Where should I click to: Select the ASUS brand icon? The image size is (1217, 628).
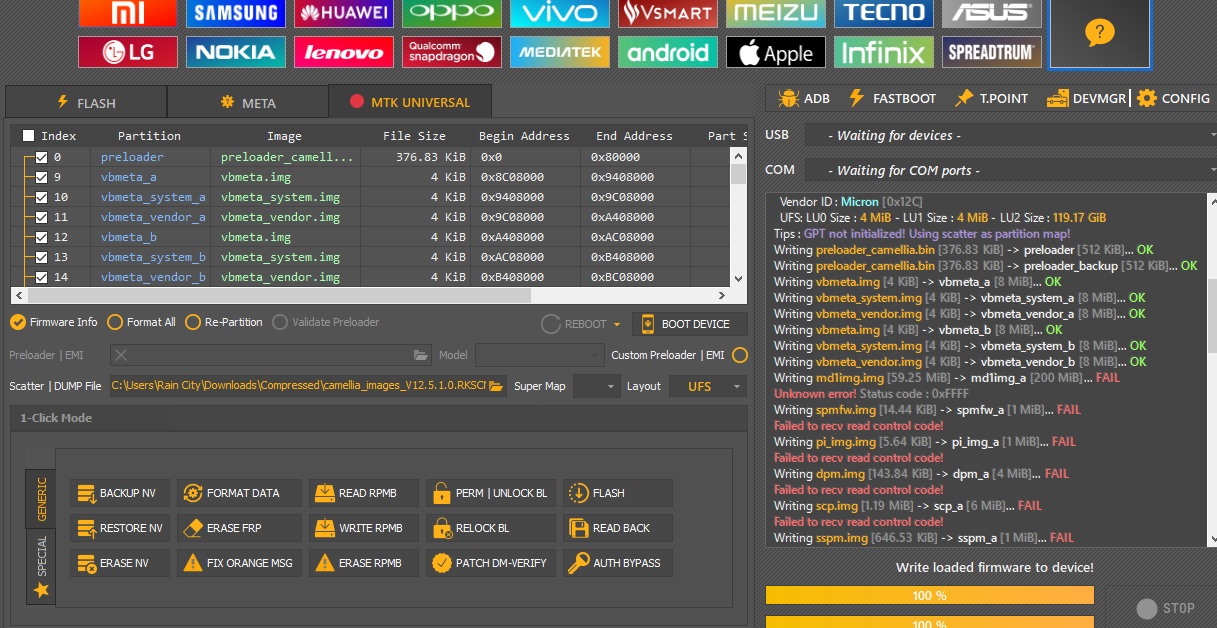point(992,13)
